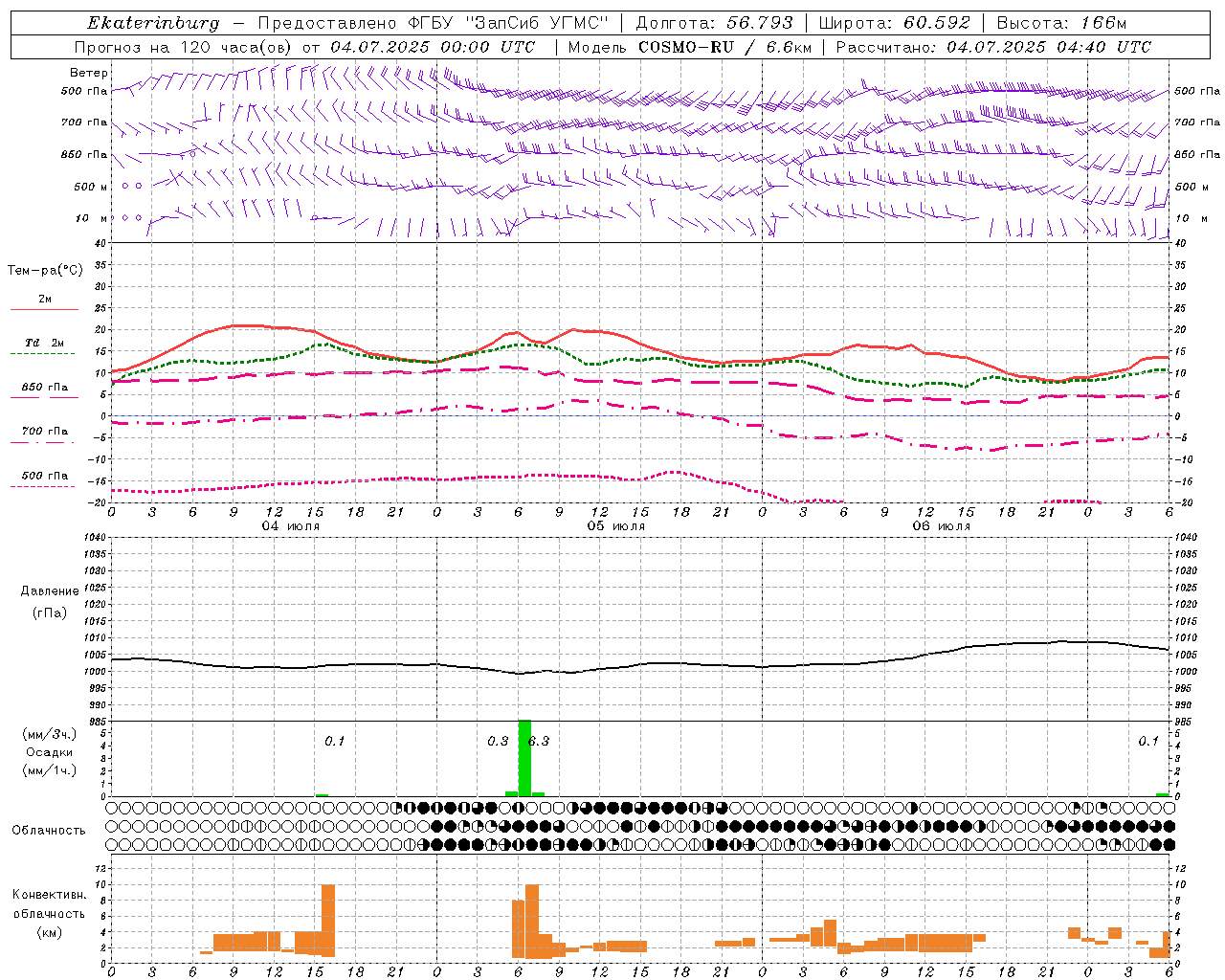
Task: Click the 'Ветер' wind panel label
Action: click(x=89, y=73)
